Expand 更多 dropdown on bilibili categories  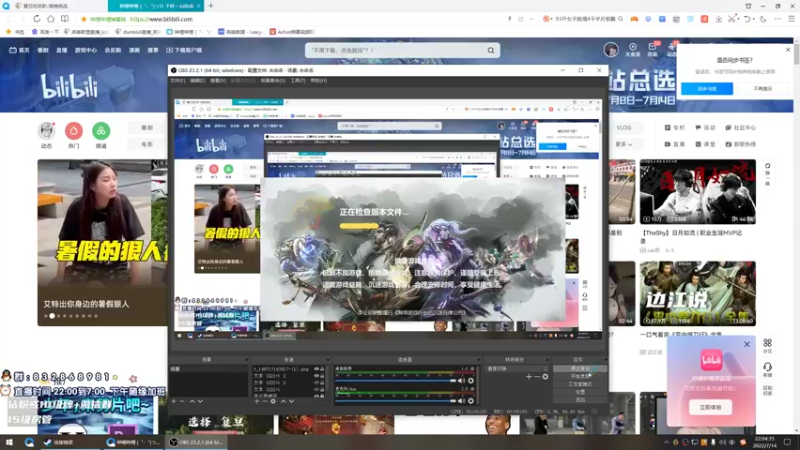623,144
